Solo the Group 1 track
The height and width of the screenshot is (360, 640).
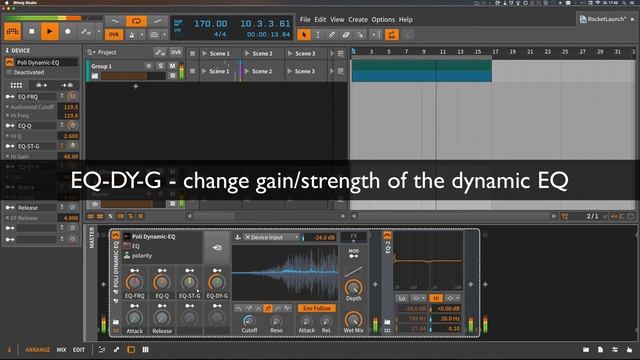click(160, 66)
